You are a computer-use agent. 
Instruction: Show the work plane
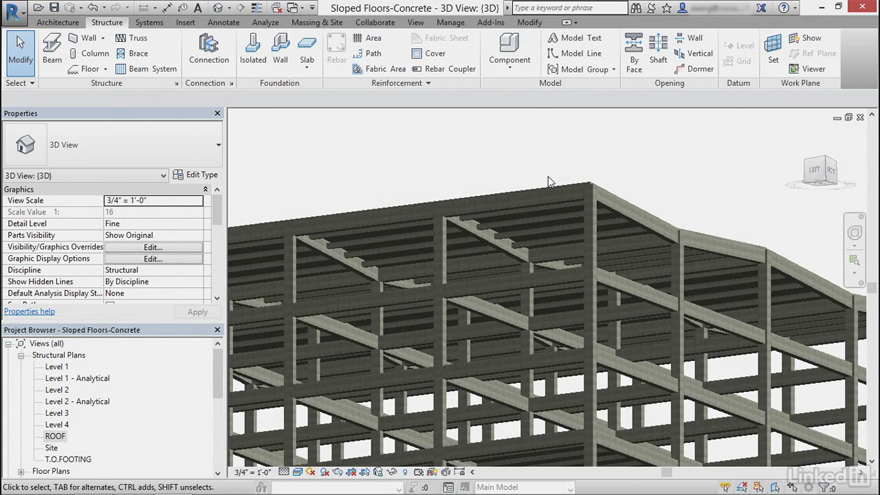click(x=805, y=38)
